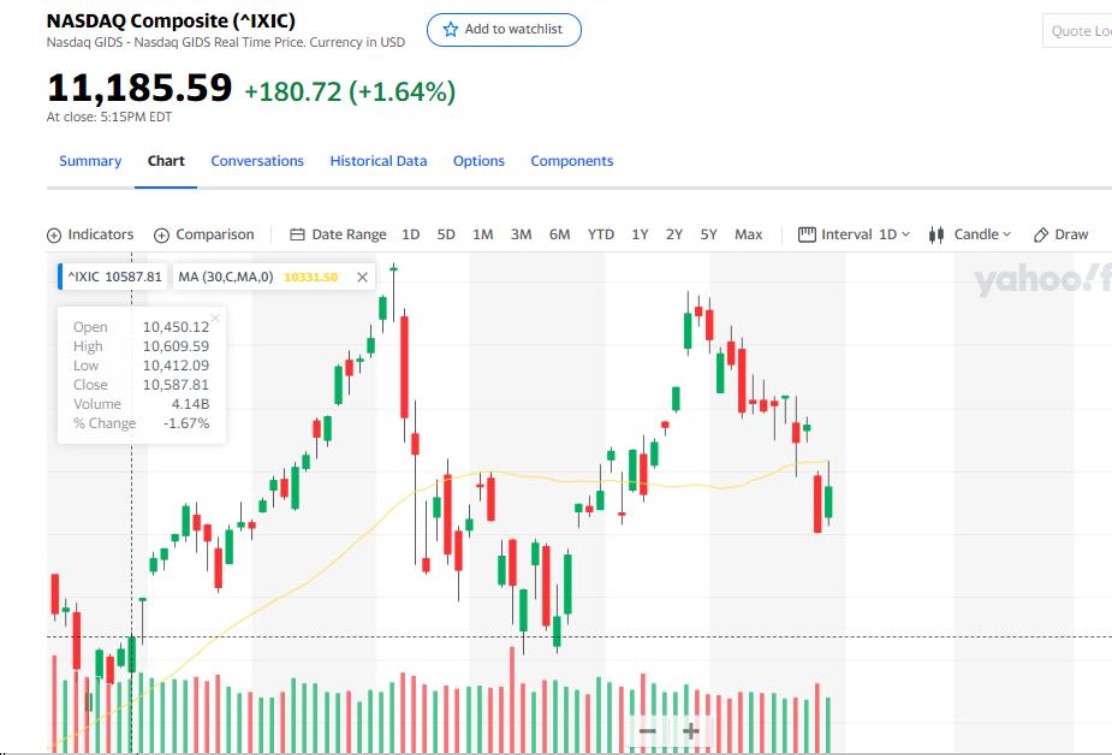This screenshot has width=1112, height=755.
Task: Click the Low value 10,412.09
Action: coord(176,365)
